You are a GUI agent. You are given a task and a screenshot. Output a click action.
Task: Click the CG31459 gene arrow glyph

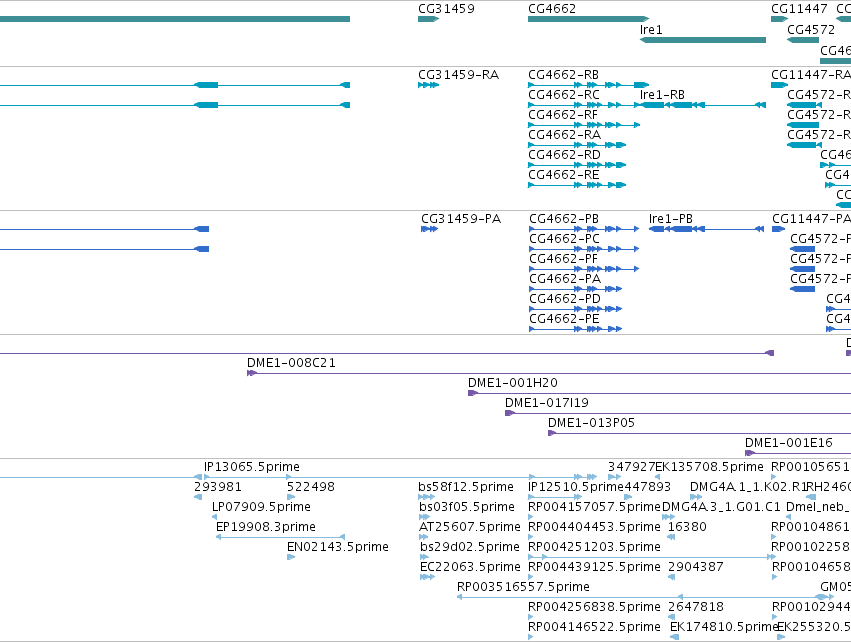click(428, 19)
